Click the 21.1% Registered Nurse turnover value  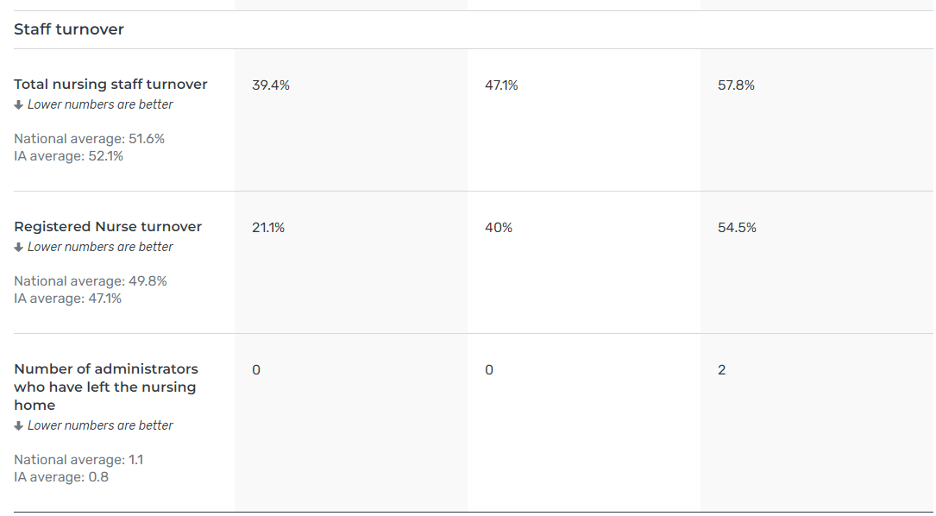(268, 228)
